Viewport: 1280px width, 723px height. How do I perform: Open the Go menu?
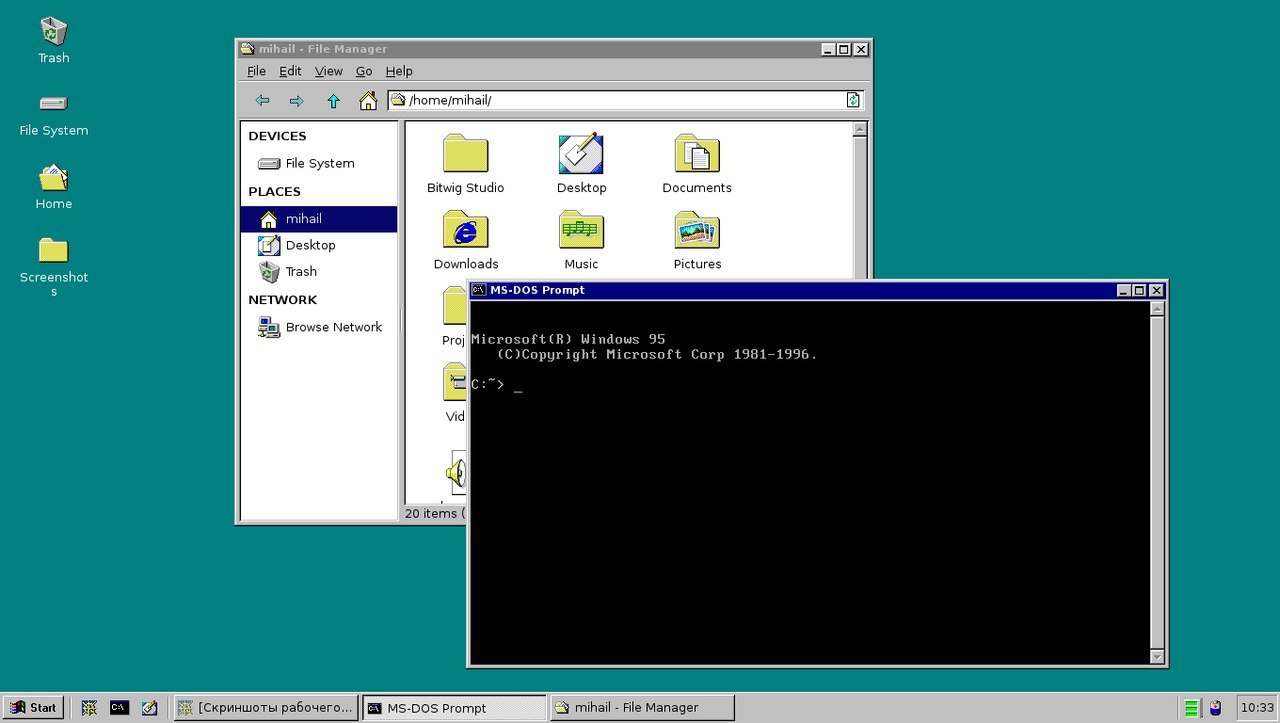pyautogui.click(x=364, y=71)
